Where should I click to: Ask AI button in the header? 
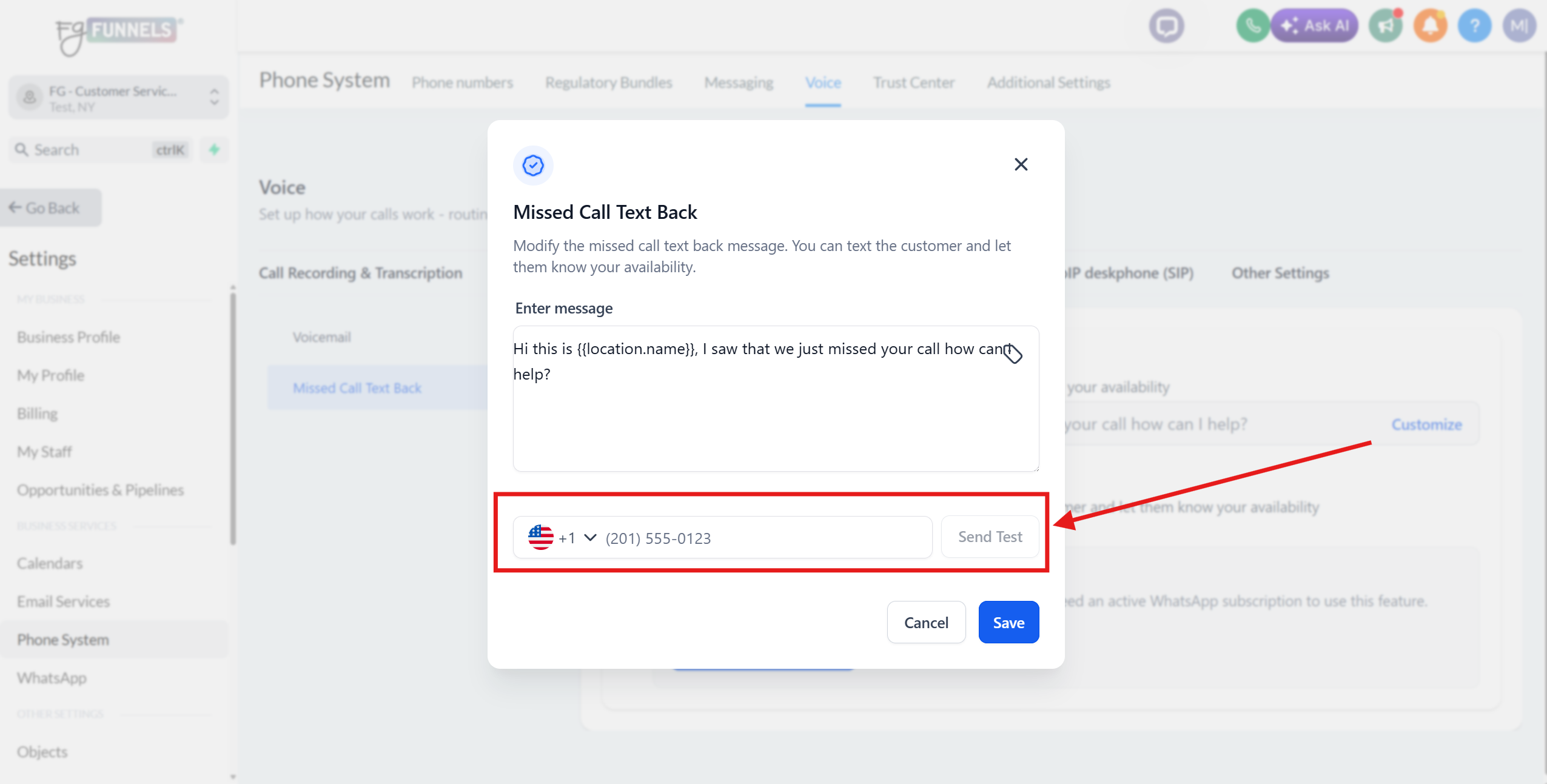[x=1314, y=26]
